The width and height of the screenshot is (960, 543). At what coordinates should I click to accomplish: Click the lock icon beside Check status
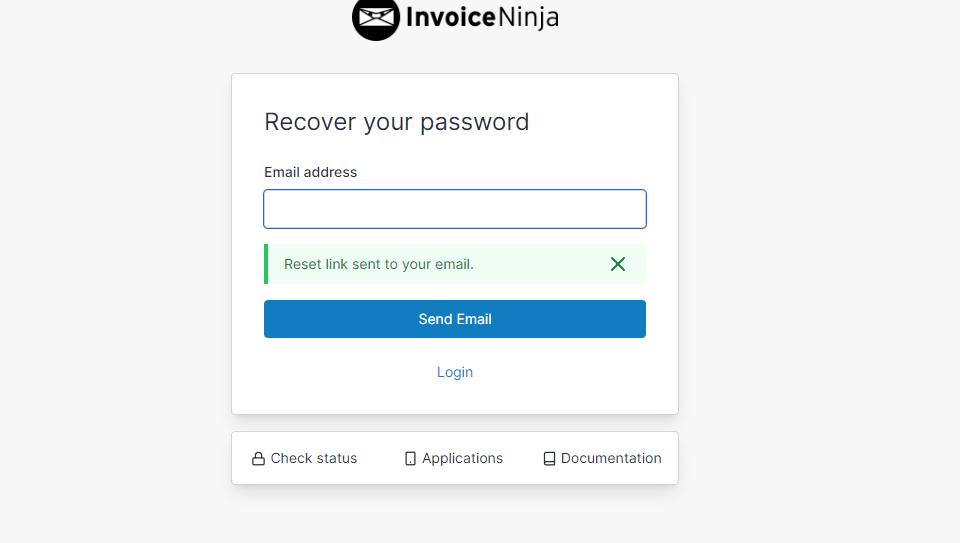[258, 459]
